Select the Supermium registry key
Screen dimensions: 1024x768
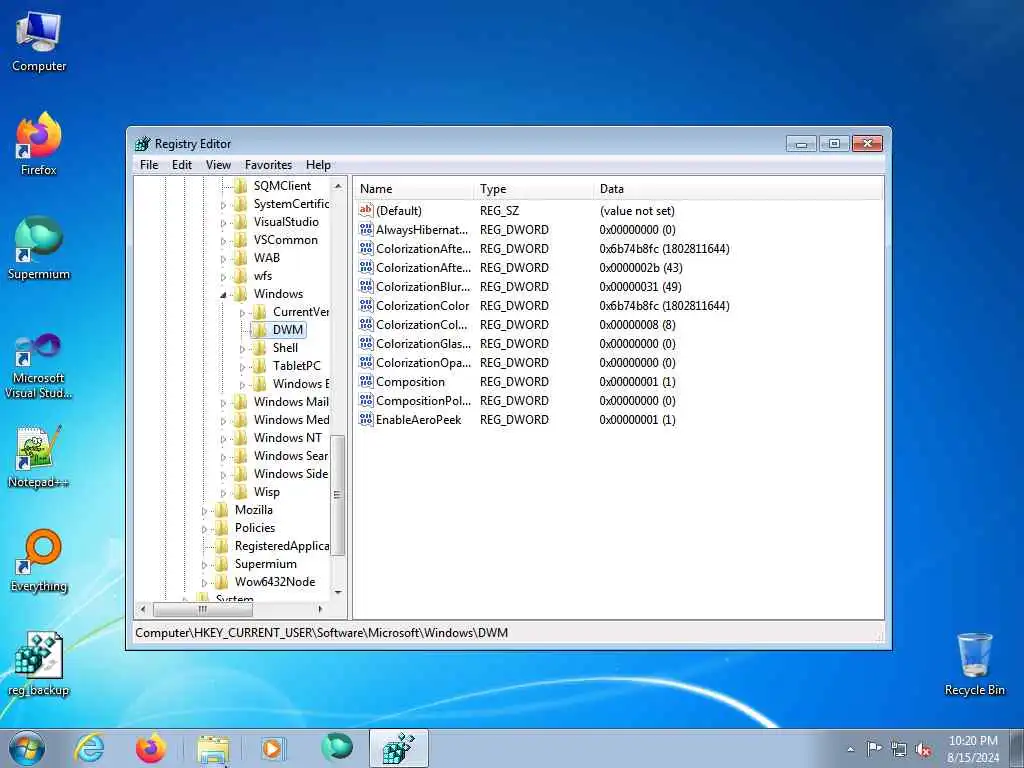point(265,564)
